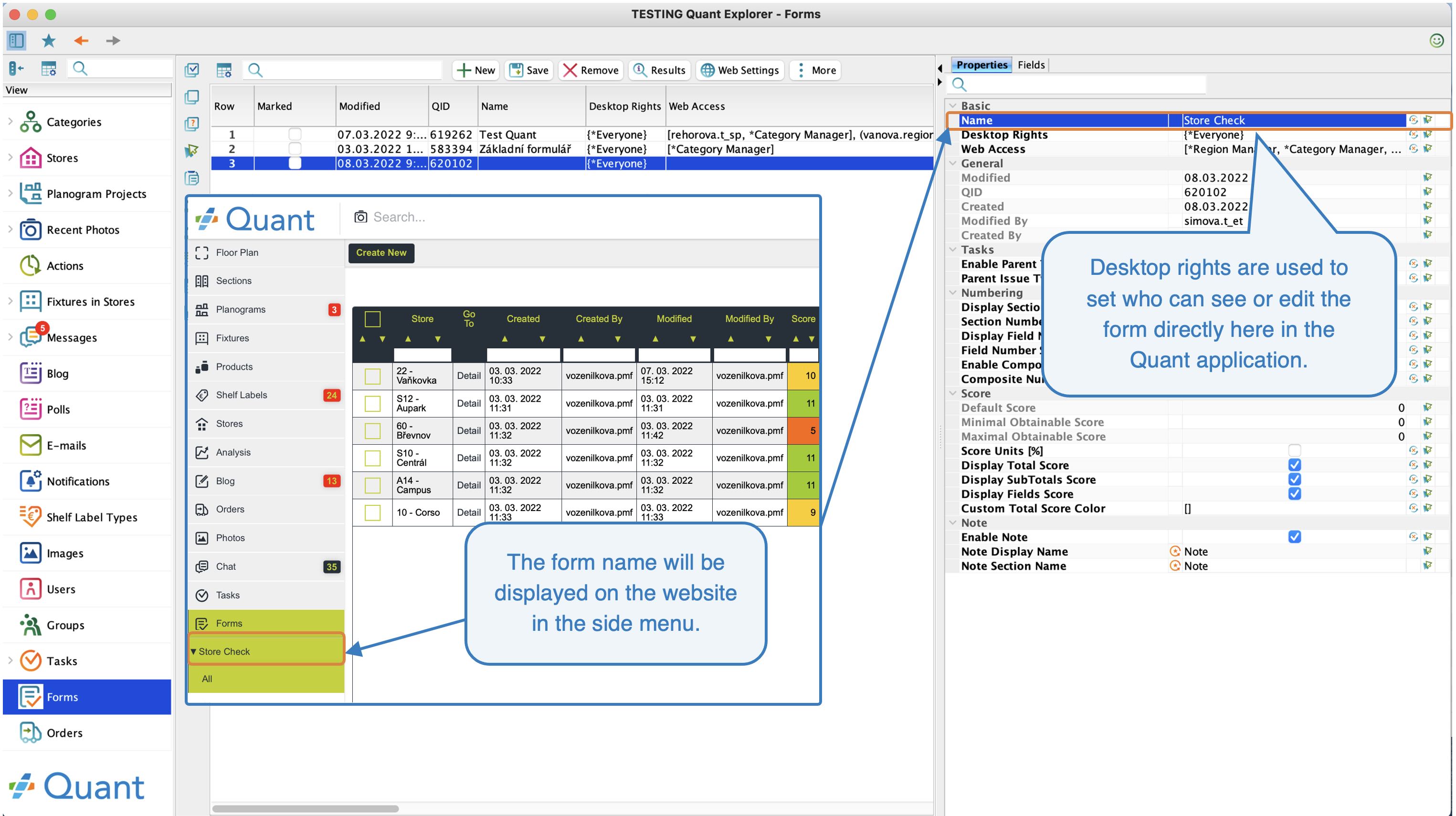Viewport: 1456px width, 816px height.
Task: Collapse the Numbering properties section
Action: click(x=953, y=293)
